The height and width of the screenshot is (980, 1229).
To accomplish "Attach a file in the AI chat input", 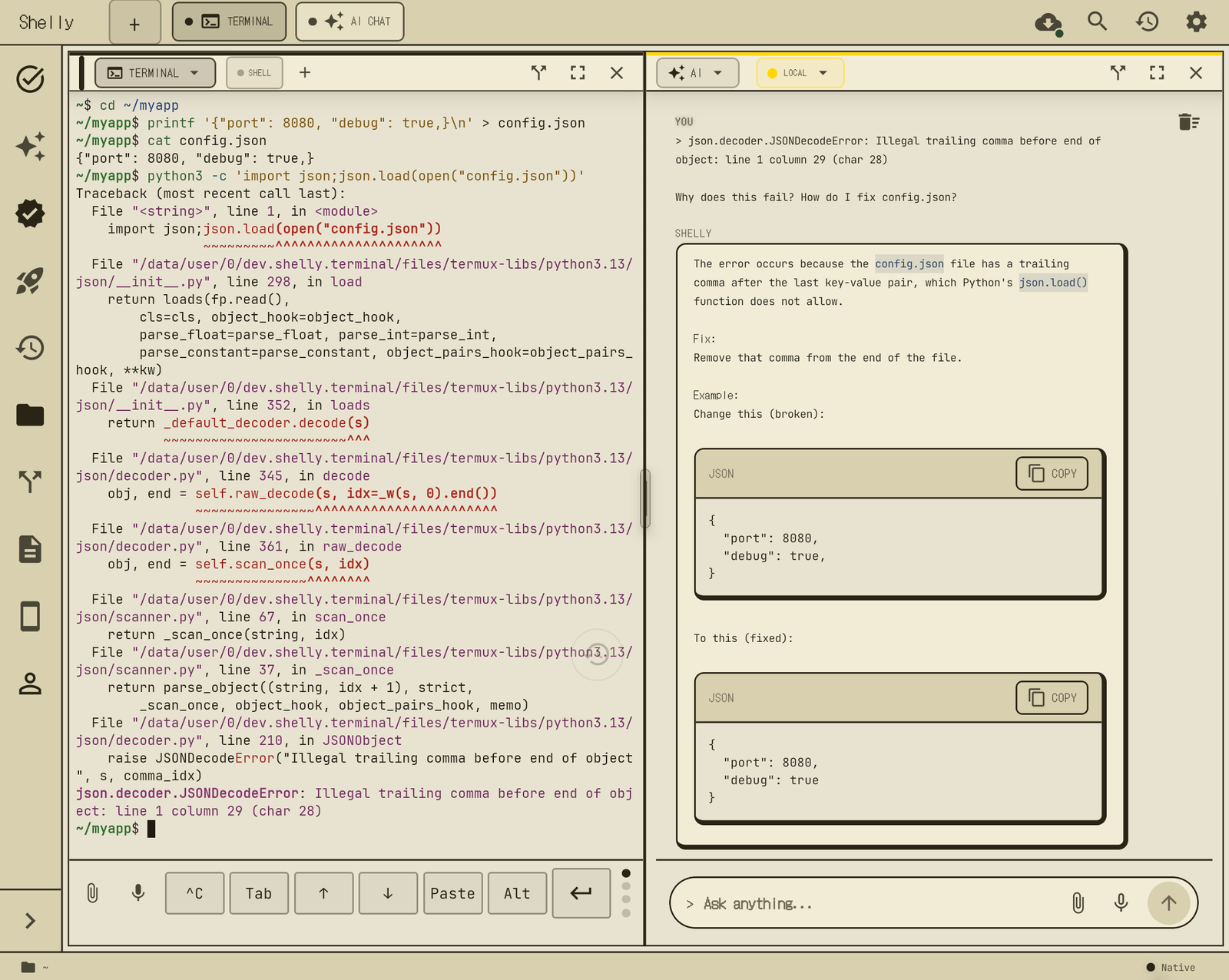I will (x=1078, y=903).
